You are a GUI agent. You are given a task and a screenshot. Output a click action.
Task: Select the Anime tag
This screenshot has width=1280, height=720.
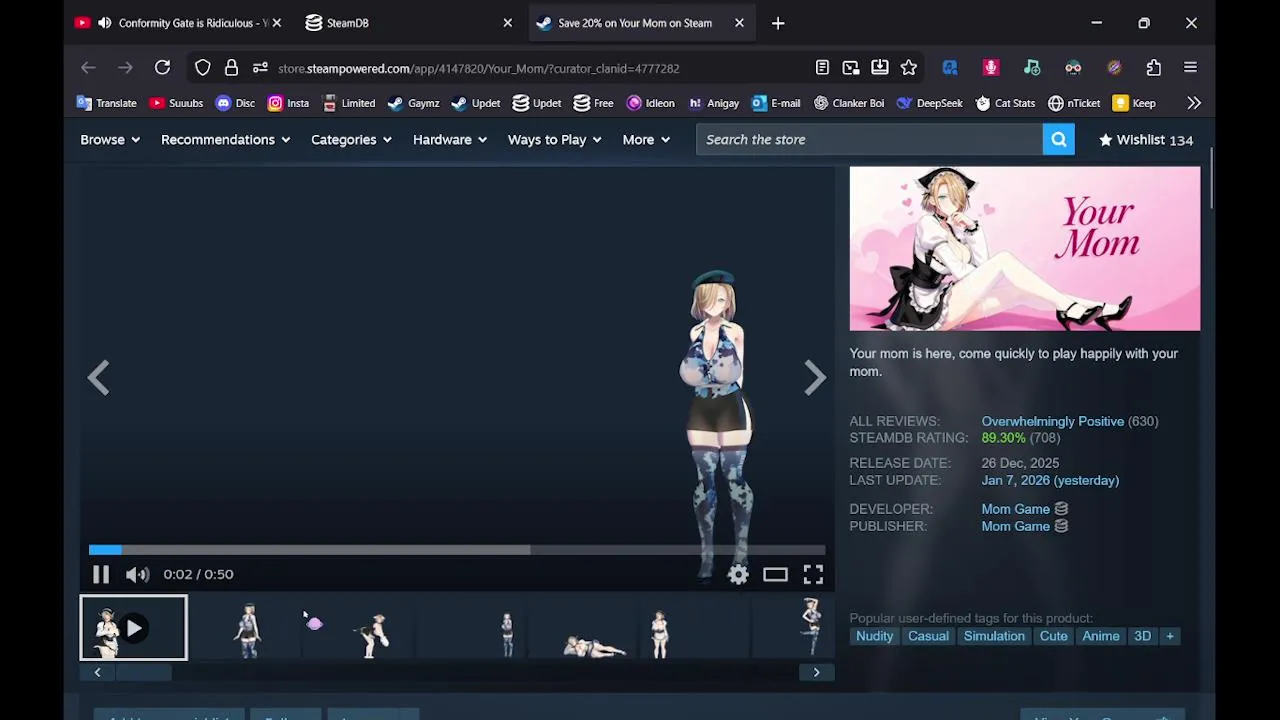coord(1101,636)
